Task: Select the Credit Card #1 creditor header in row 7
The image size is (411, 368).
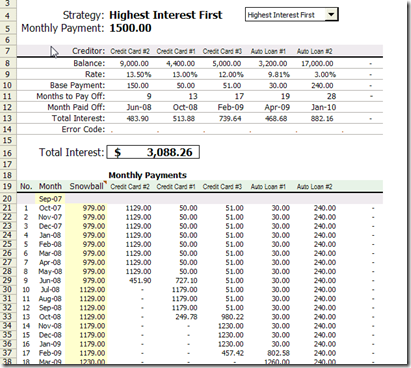Action: coord(176,51)
